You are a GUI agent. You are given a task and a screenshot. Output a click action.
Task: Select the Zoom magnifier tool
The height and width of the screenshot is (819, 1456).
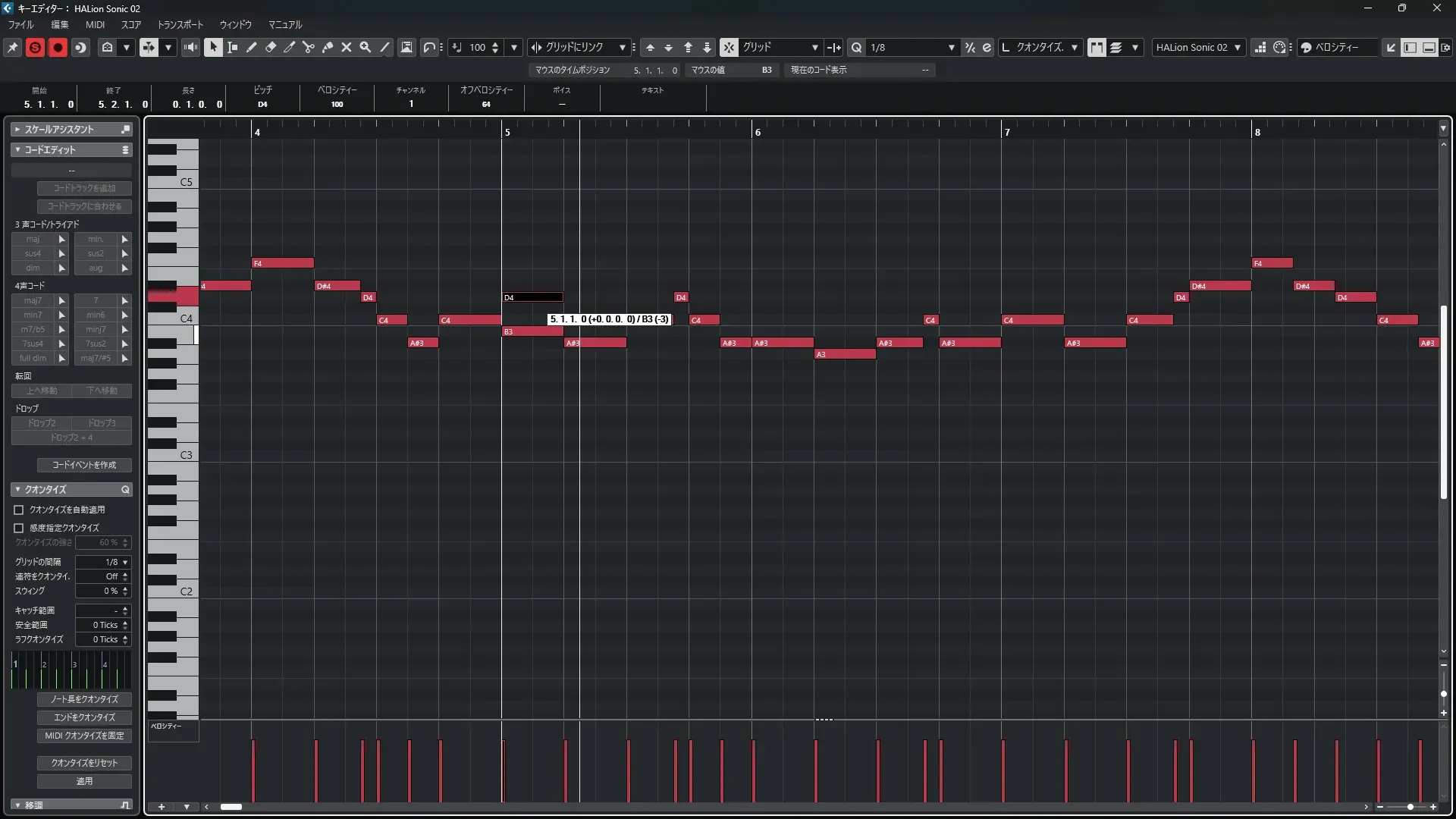pyautogui.click(x=366, y=47)
